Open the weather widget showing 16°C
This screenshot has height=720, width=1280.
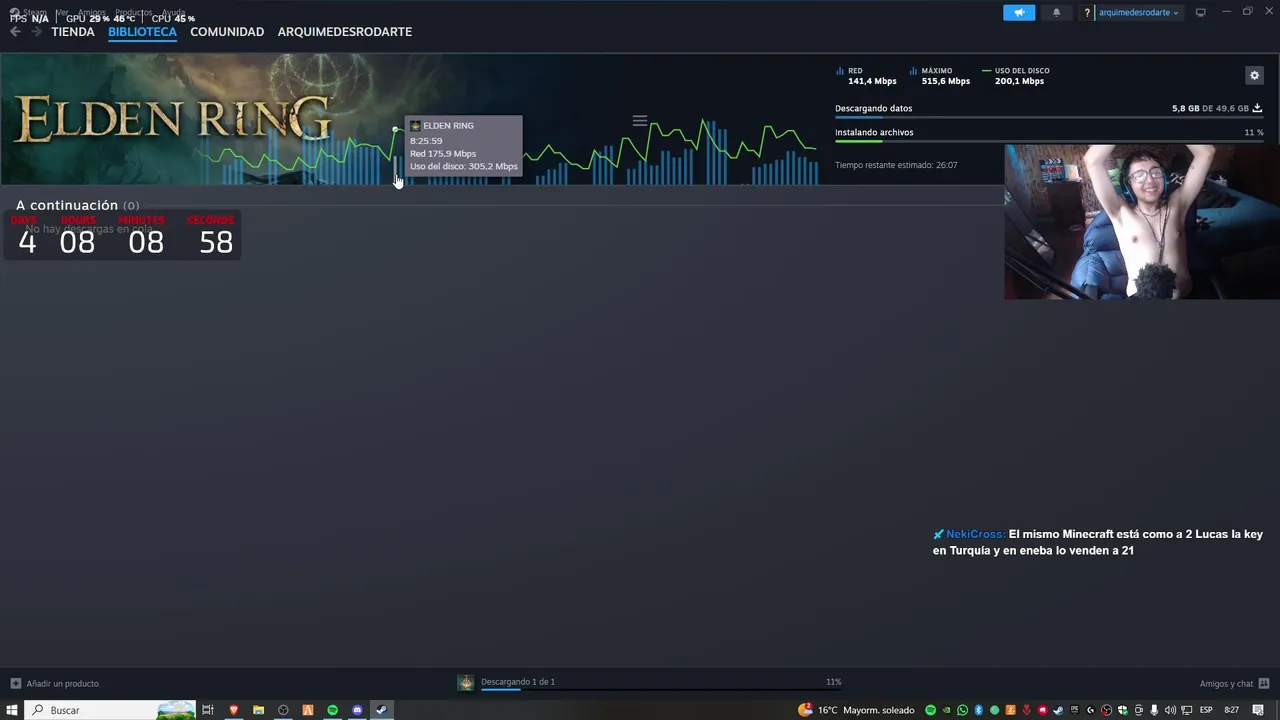(x=857, y=710)
